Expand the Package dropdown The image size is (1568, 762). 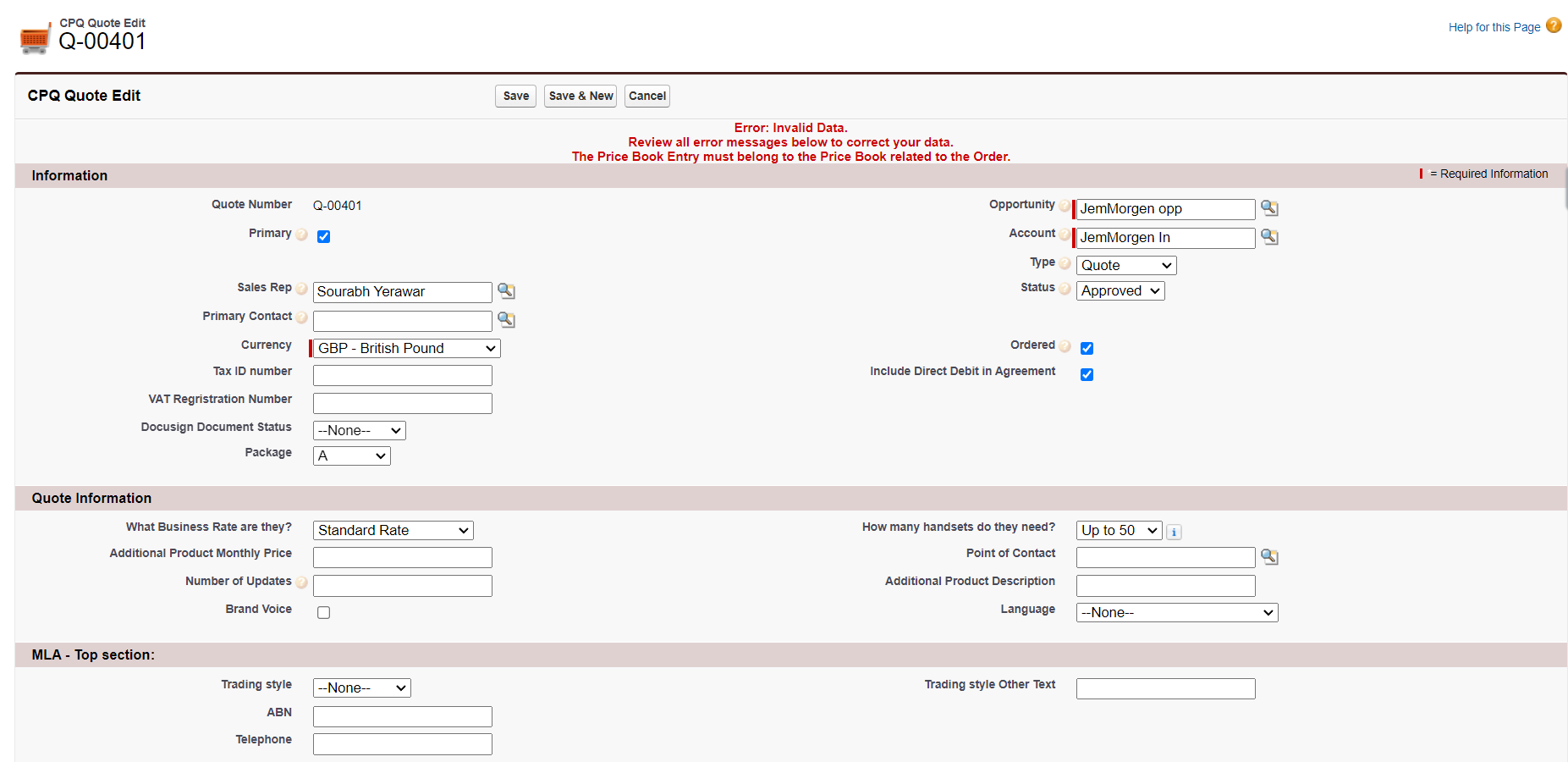click(x=352, y=456)
